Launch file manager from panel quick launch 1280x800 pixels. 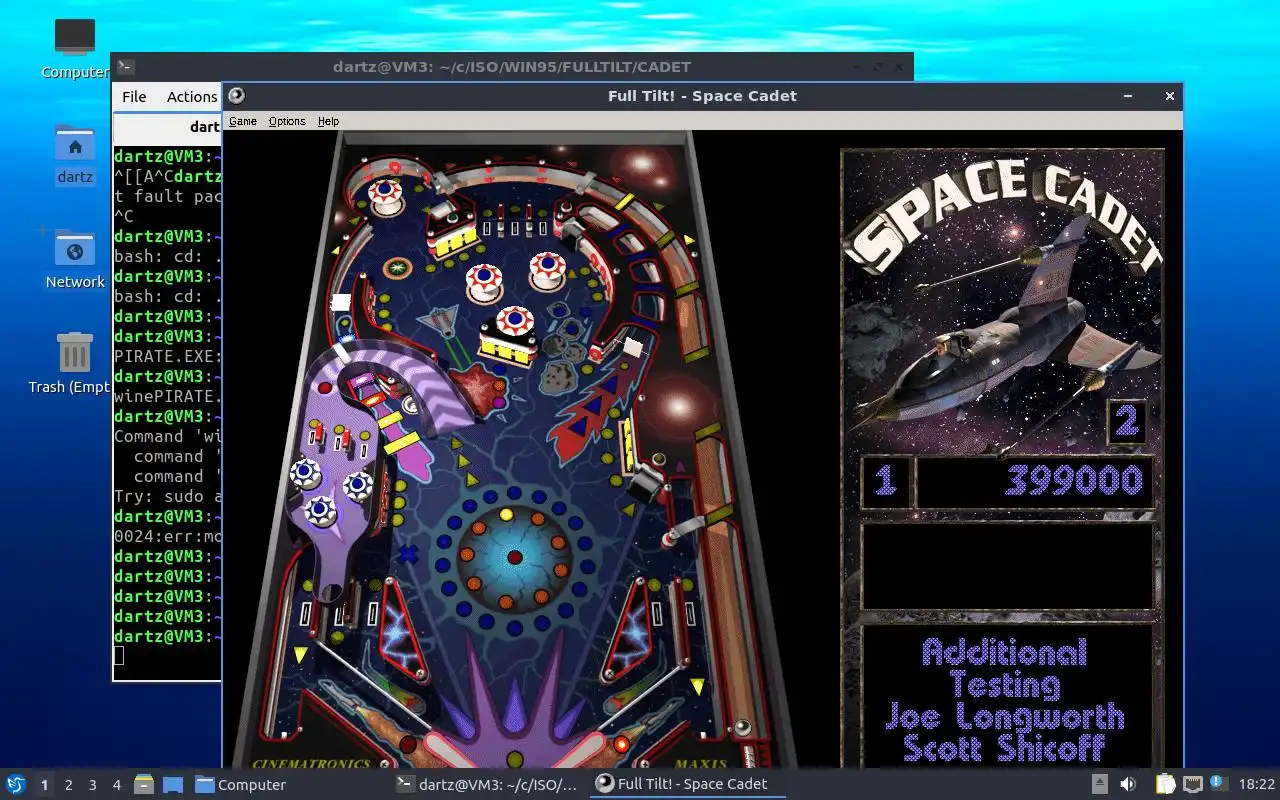click(144, 784)
